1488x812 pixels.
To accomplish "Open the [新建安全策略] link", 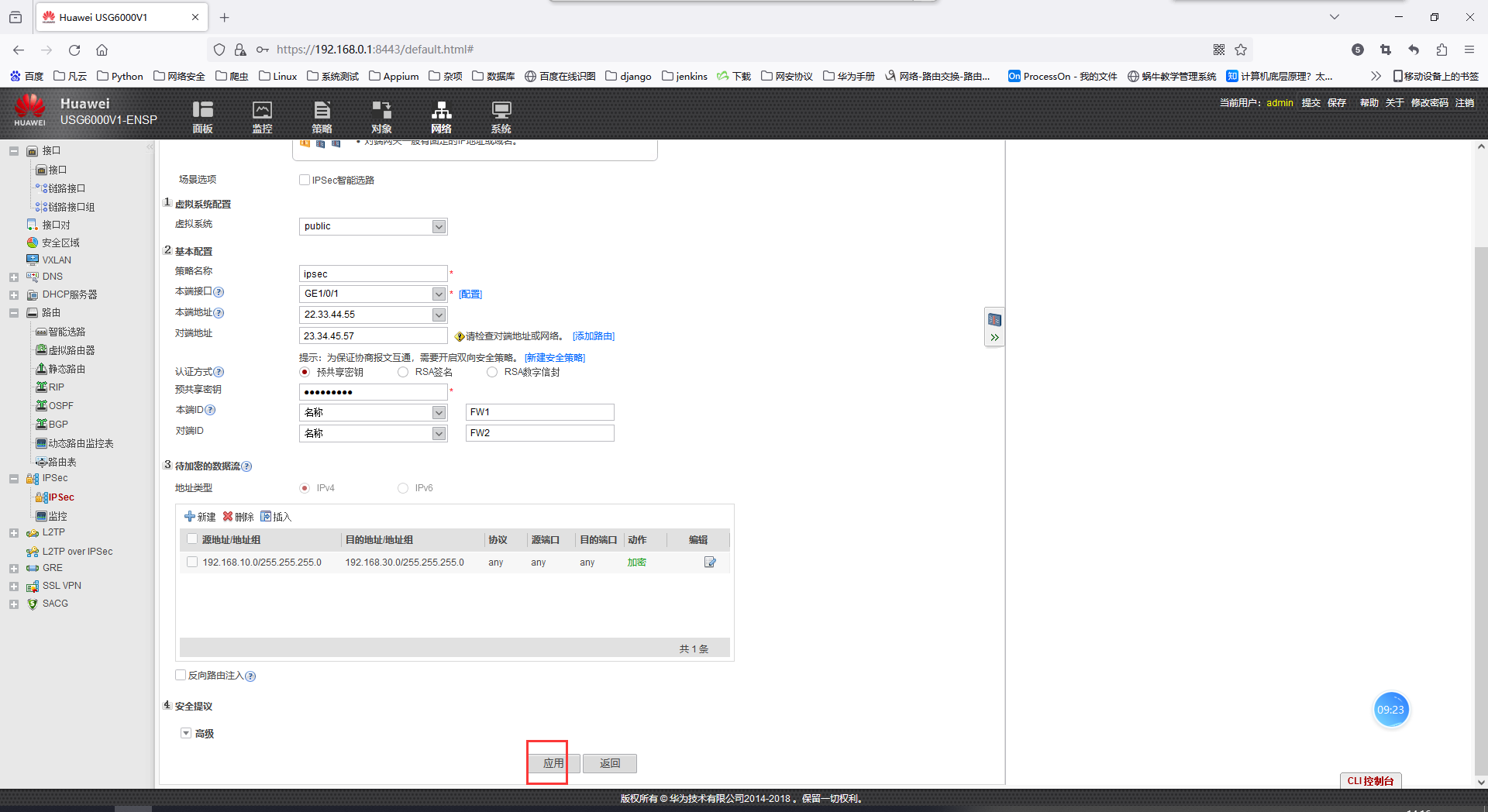I will coord(555,358).
